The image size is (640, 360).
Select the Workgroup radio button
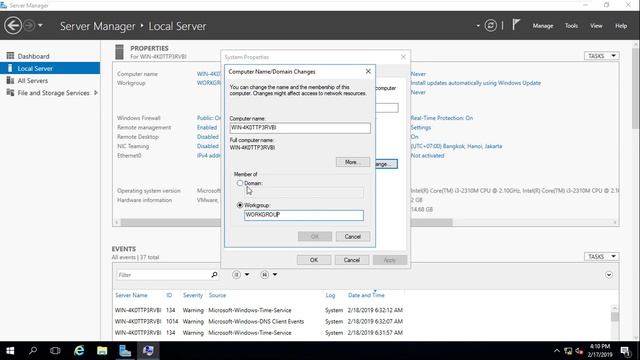coord(240,205)
